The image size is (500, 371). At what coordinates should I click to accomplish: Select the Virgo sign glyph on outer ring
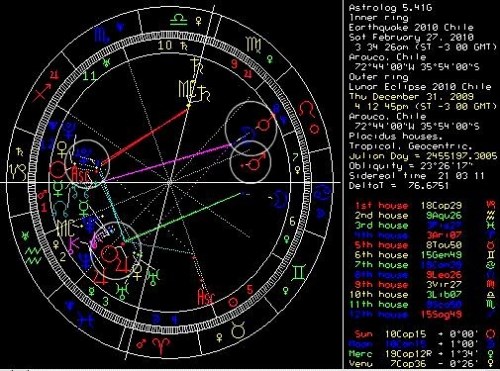tap(254, 44)
